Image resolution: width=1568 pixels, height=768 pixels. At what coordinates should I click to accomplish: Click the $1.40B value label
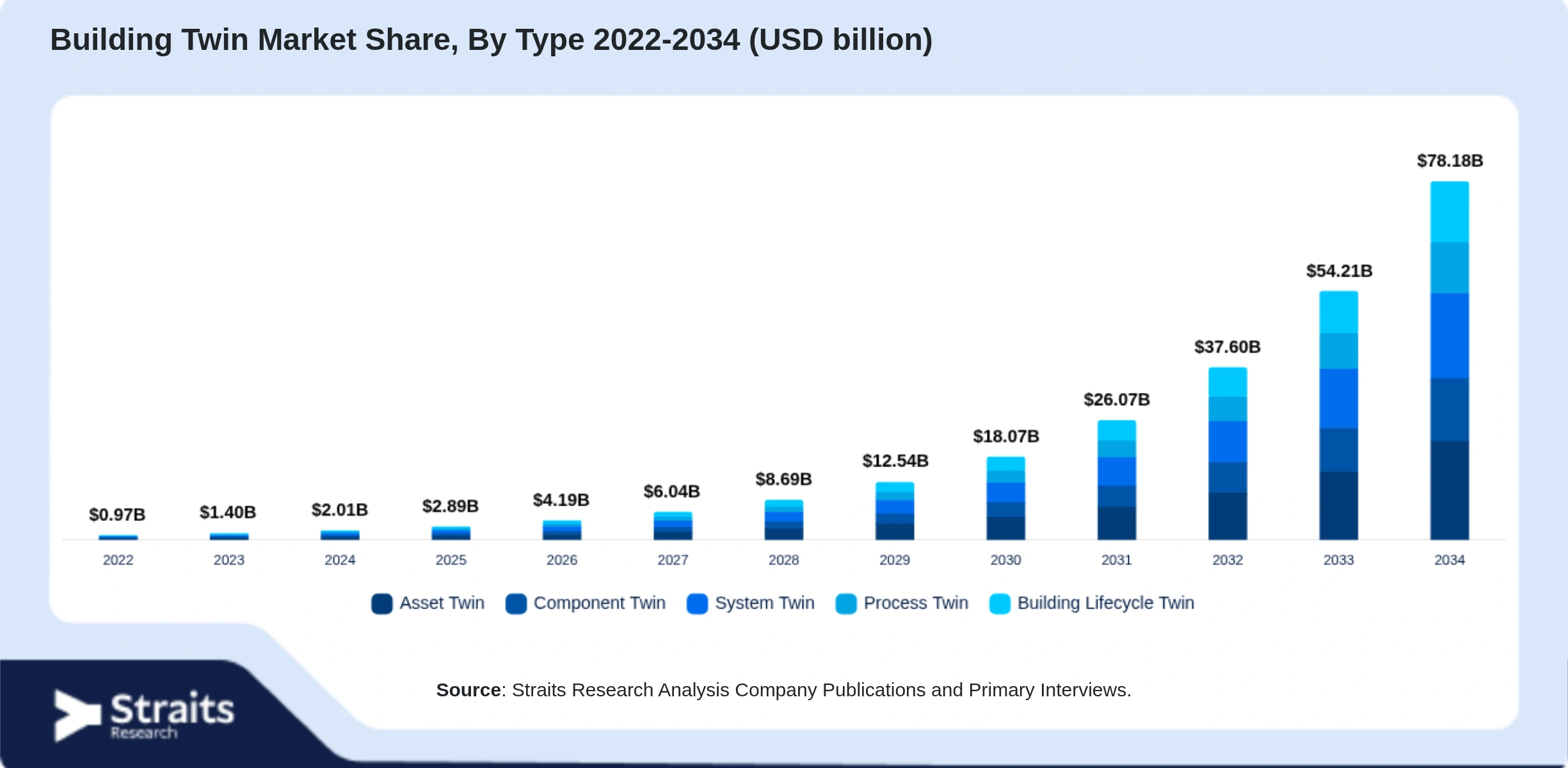228,513
